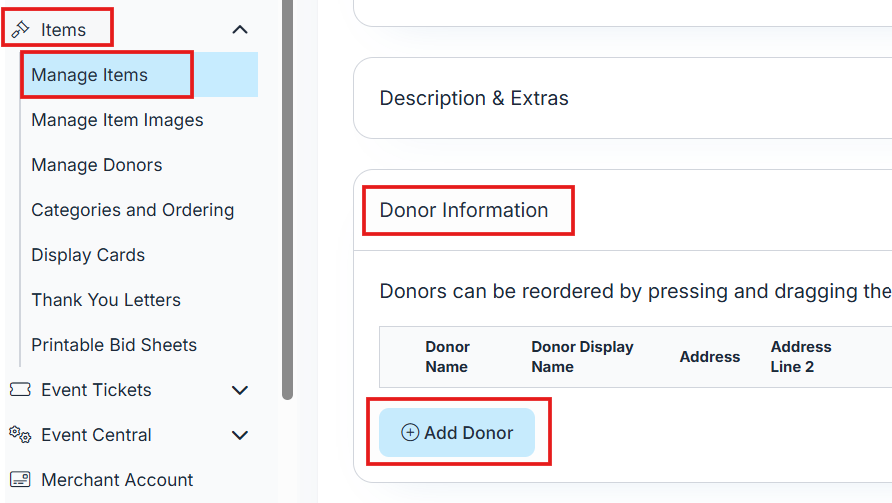
Task: Open Printable Bid Sheets
Action: tap(114, 345)
